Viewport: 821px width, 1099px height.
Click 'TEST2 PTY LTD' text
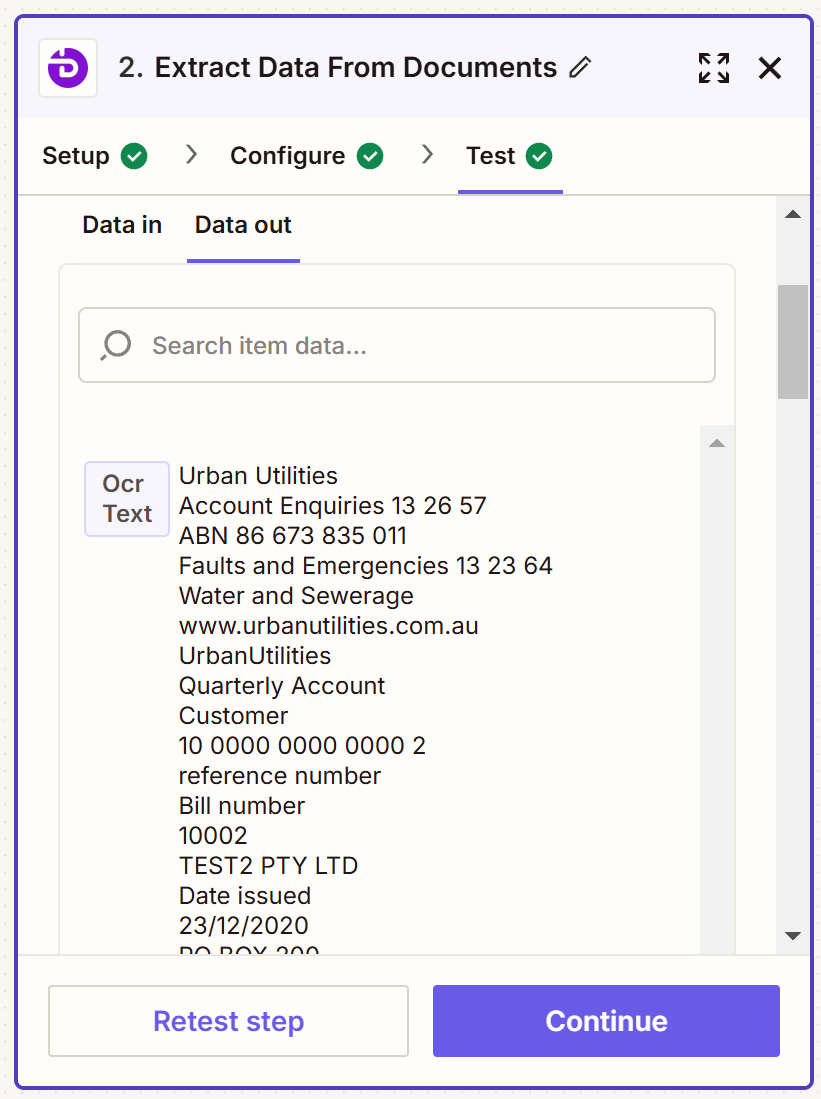[269, 866]
